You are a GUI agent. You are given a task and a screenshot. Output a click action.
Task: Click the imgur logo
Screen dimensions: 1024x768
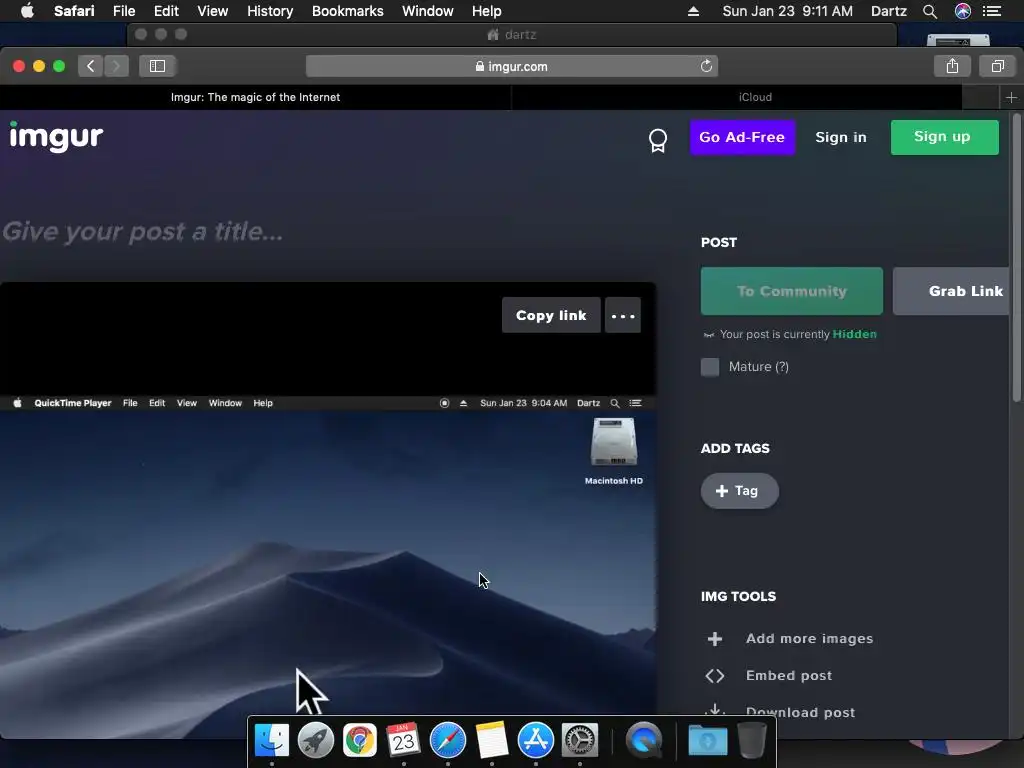pos(56,136)
